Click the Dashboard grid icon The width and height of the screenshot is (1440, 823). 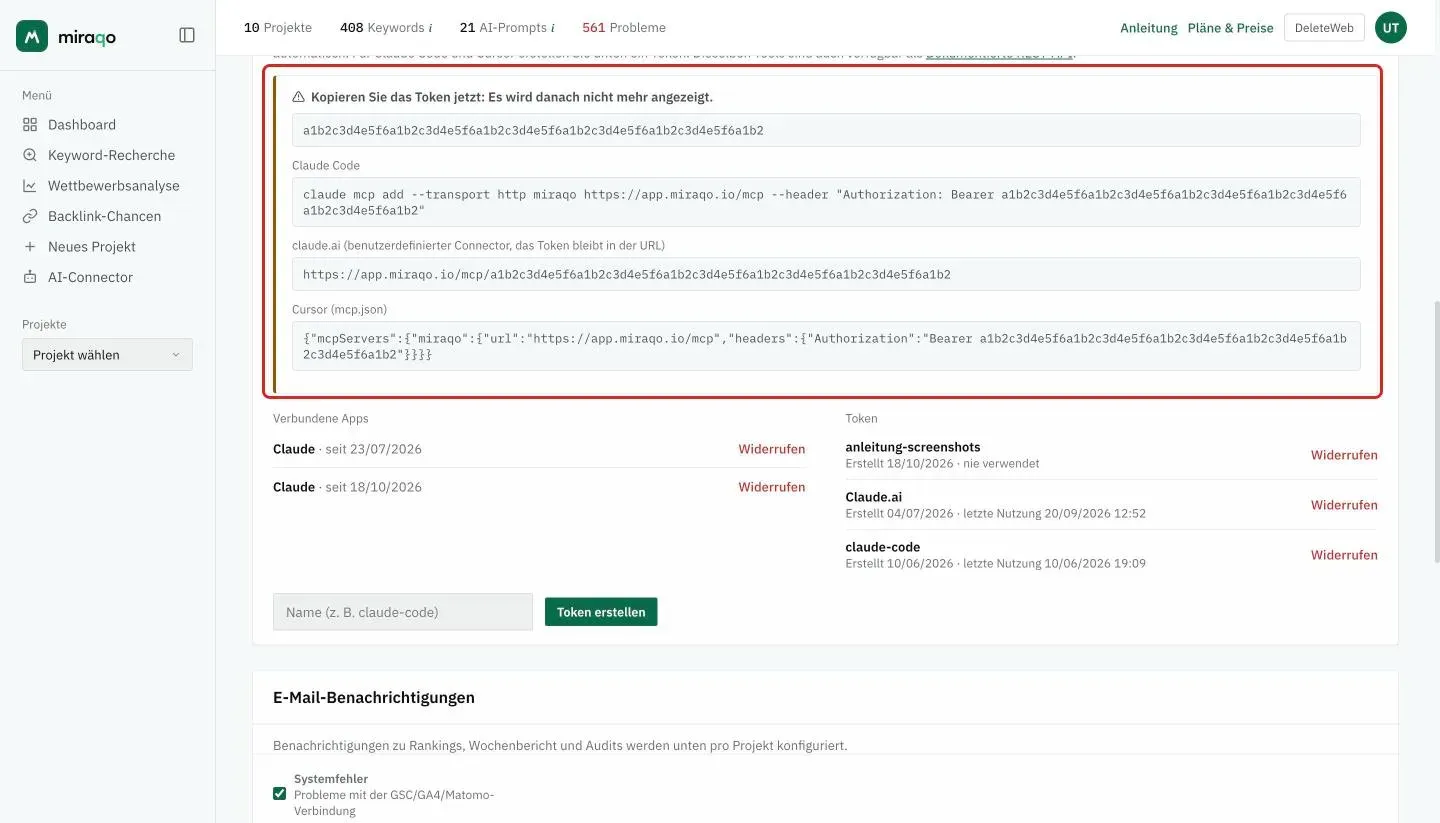click(30, 125)
